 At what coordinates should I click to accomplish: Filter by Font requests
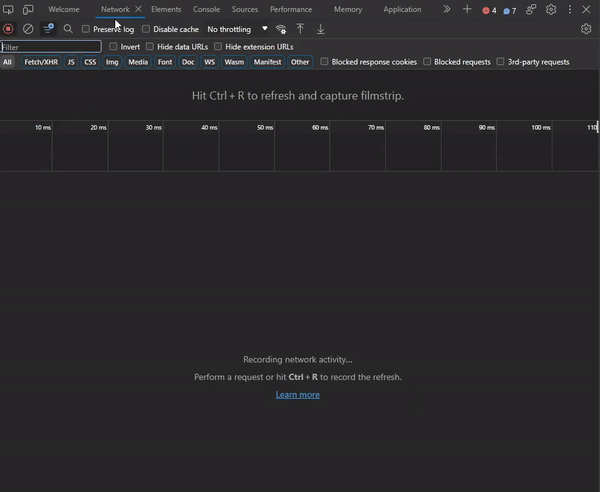point(165,62)
